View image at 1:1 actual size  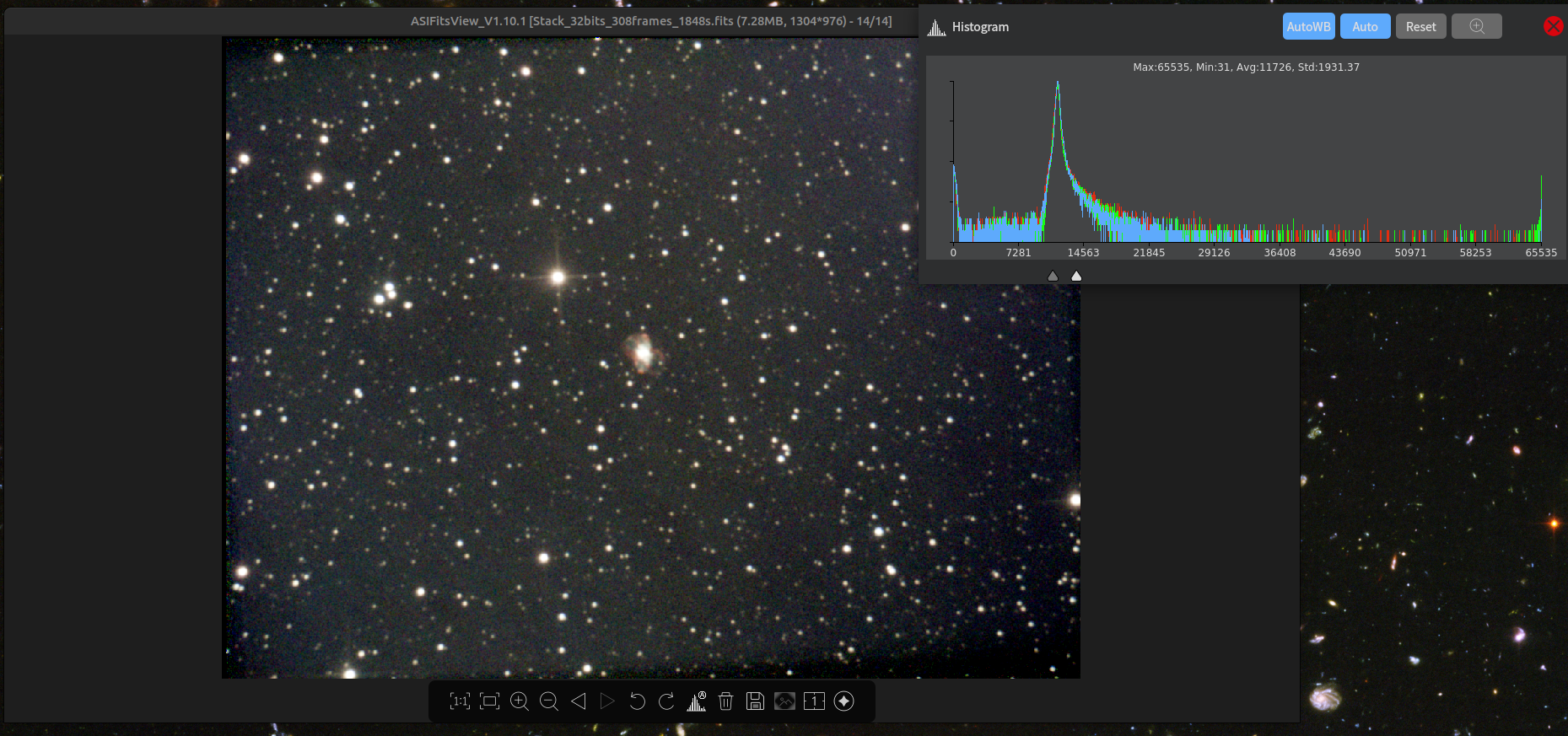(x=460, y=701)
